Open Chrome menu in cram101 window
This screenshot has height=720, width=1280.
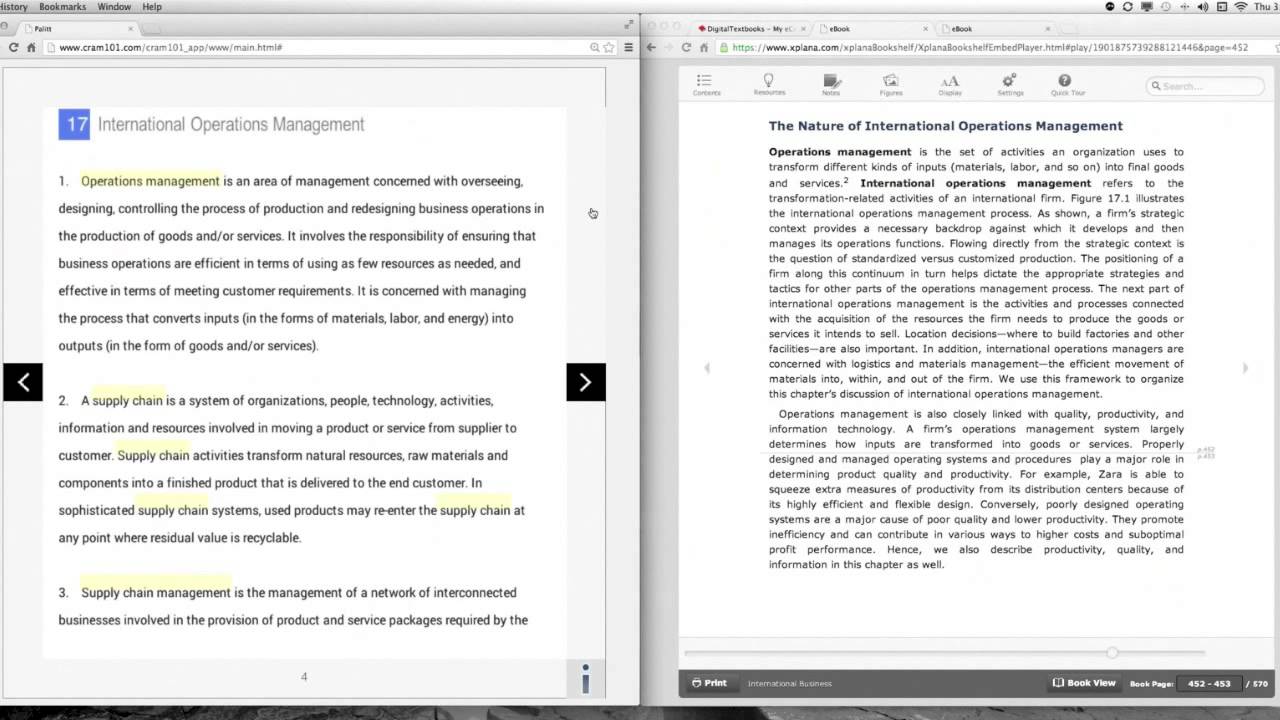tap(628, 47)
